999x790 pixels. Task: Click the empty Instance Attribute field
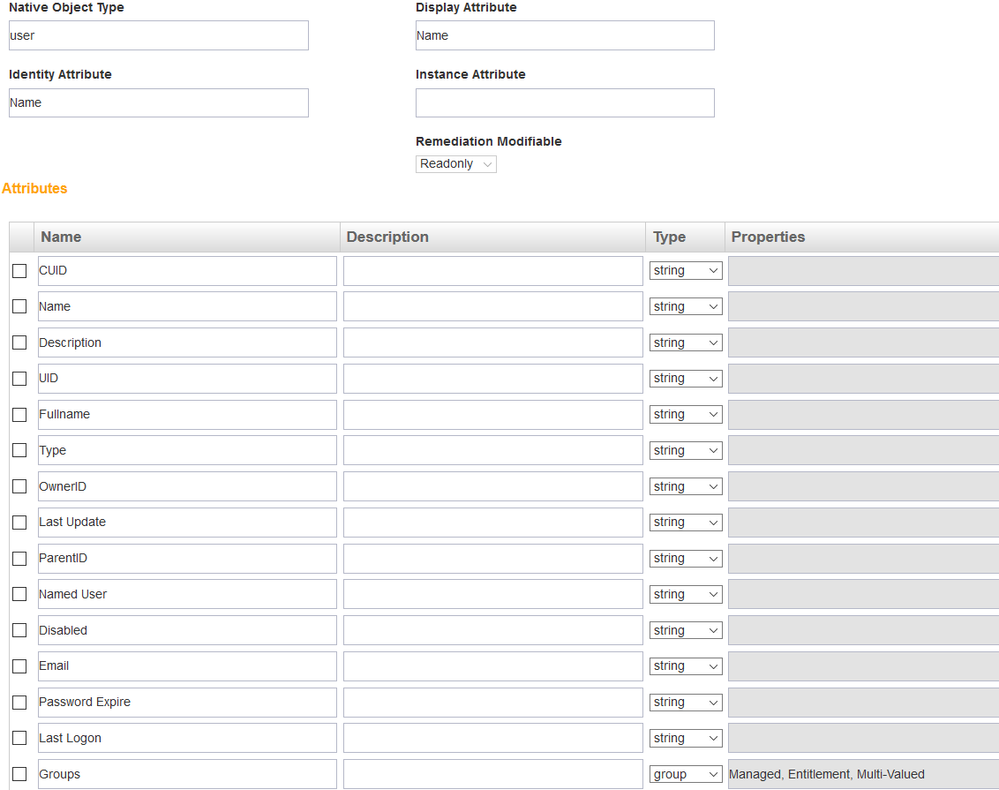pos(564,103)
